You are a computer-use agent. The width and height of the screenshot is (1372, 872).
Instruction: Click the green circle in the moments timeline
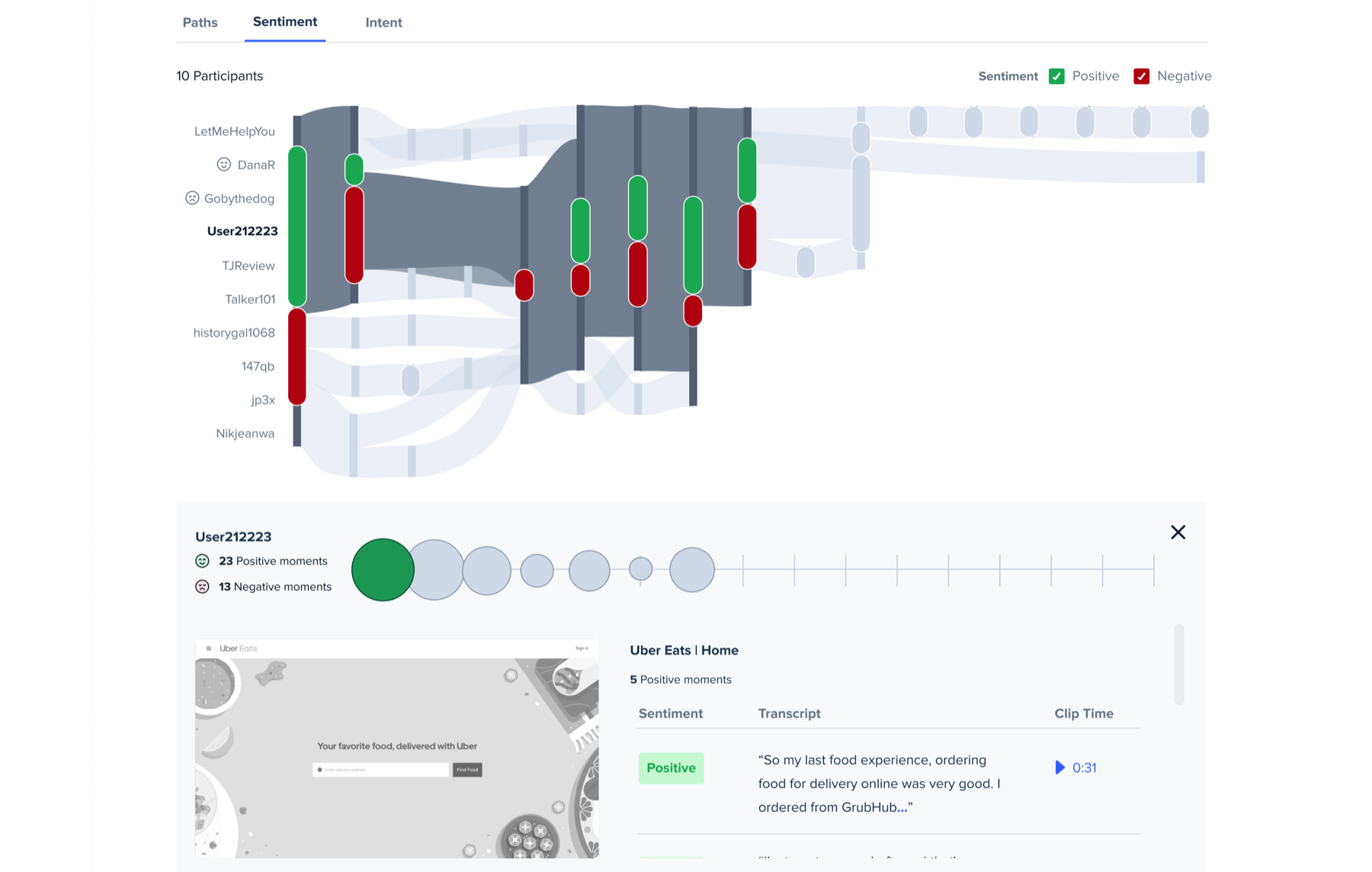[x=383, y=569]
